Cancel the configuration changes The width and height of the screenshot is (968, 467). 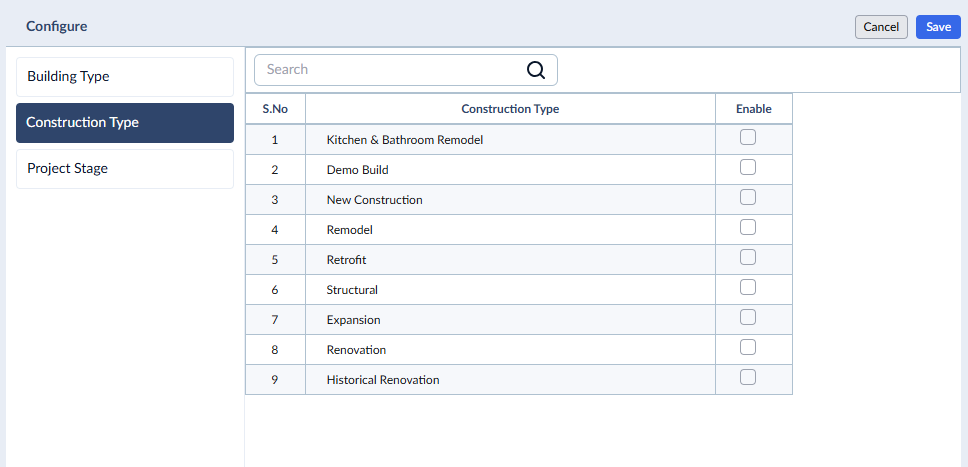[x=881, y=27]
